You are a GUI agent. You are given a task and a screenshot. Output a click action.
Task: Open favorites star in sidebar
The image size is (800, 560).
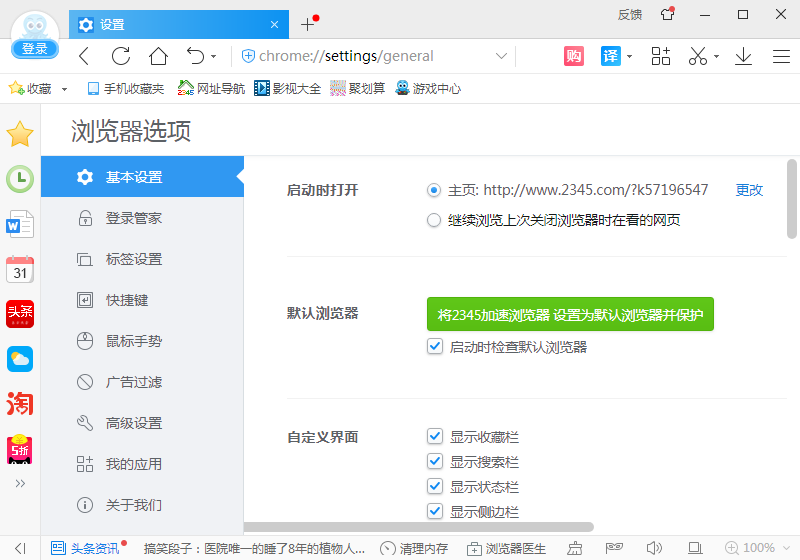20,134
